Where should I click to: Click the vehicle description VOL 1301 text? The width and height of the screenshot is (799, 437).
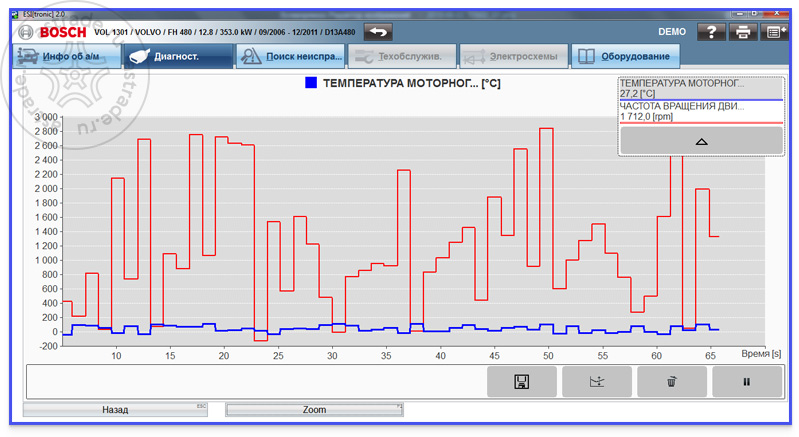(225, 32)
